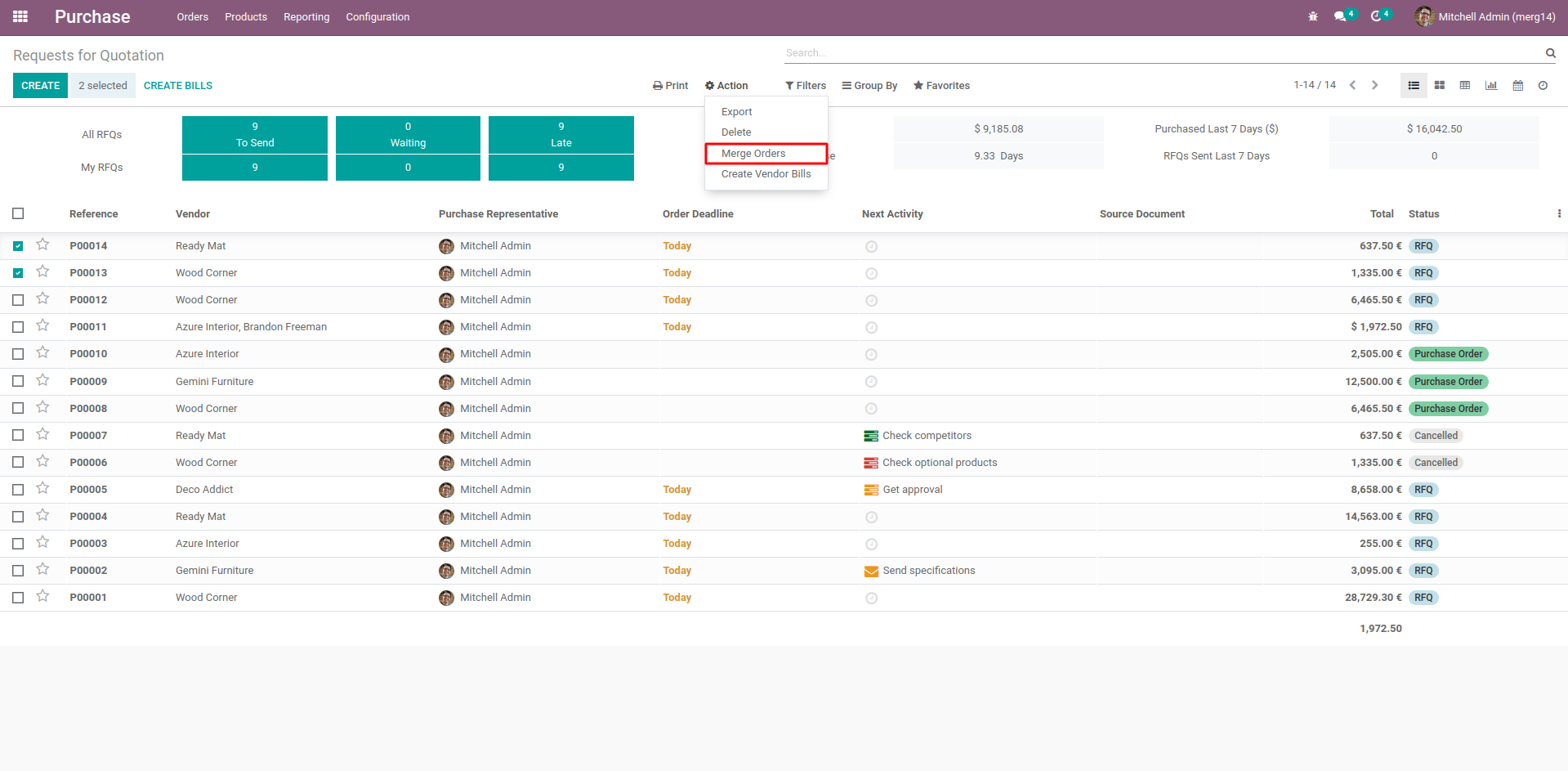Switch to graph chart view icon

1491,85
